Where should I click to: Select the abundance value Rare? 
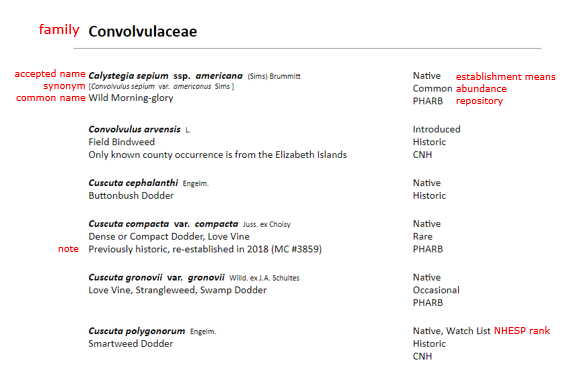pos(423,237)
